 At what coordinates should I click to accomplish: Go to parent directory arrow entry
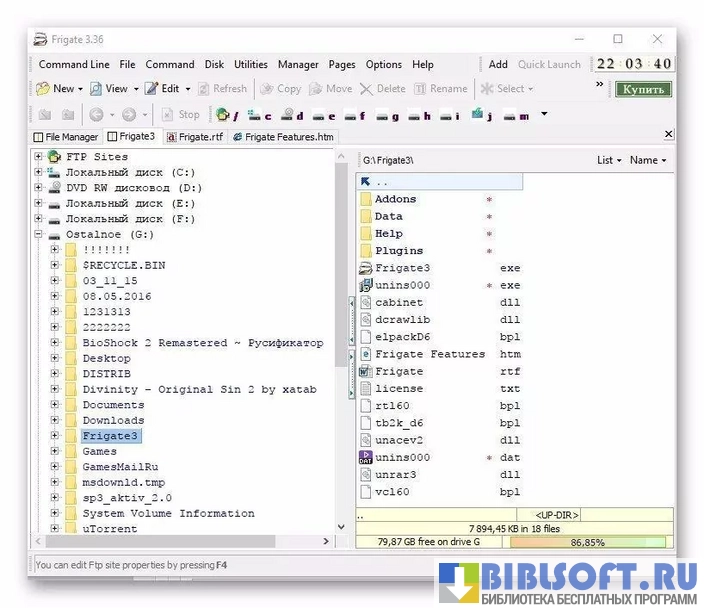point(366,182)
